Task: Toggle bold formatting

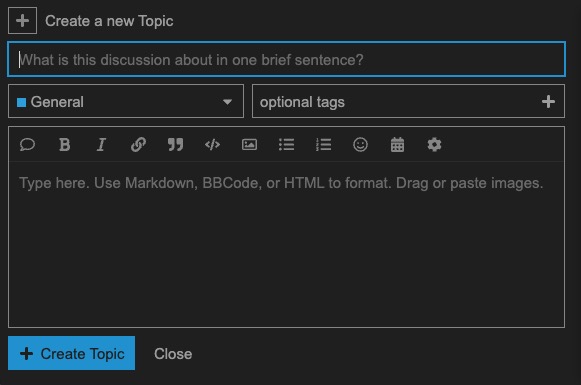Action: coord(64,145)
